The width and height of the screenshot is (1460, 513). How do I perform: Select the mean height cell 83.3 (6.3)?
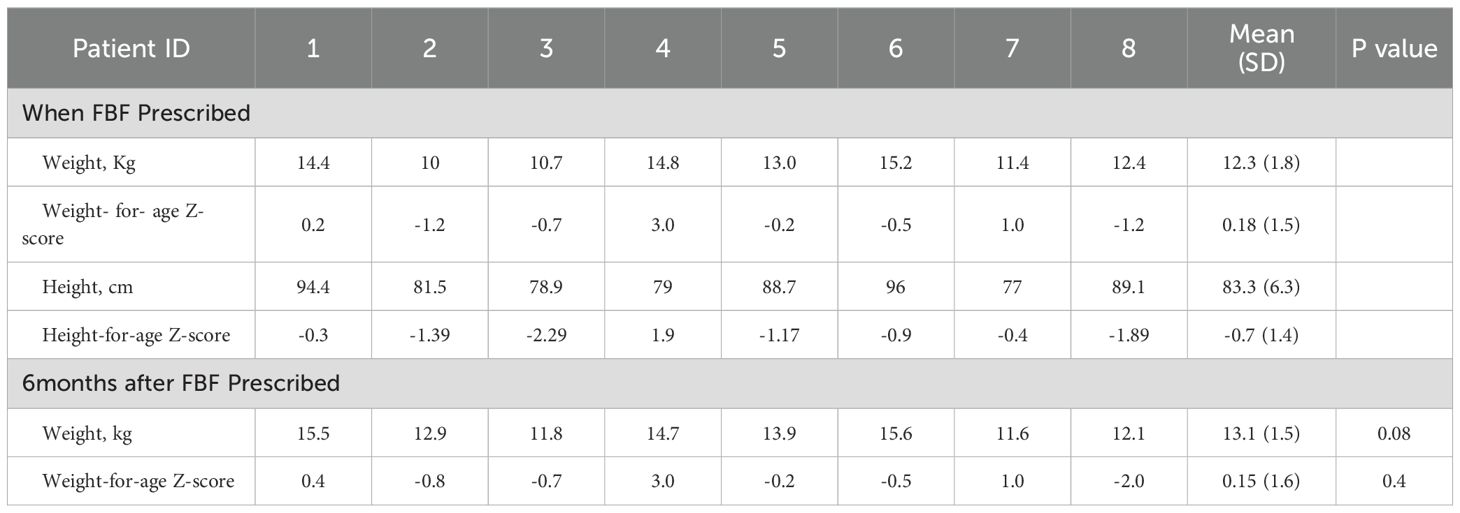click(1261, 287)
